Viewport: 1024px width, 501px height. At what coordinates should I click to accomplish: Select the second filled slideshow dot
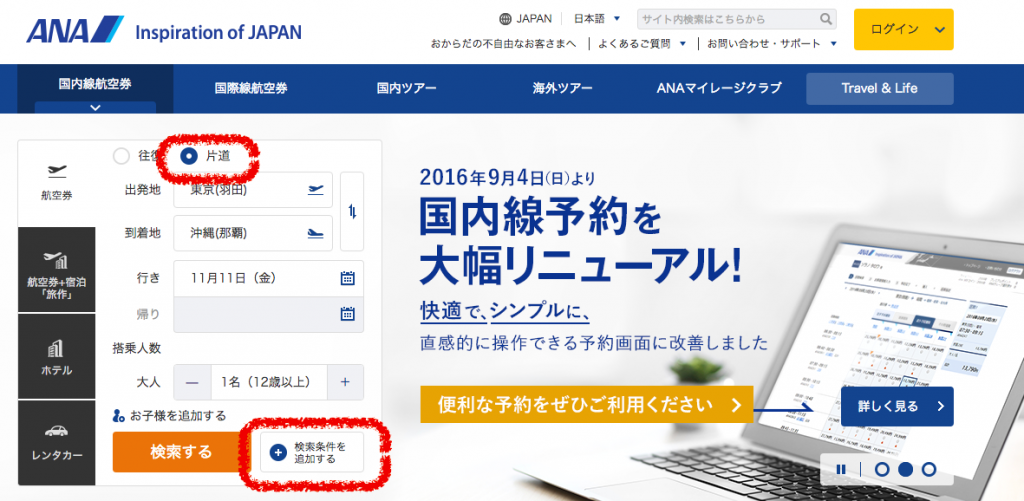click(905, 469)
